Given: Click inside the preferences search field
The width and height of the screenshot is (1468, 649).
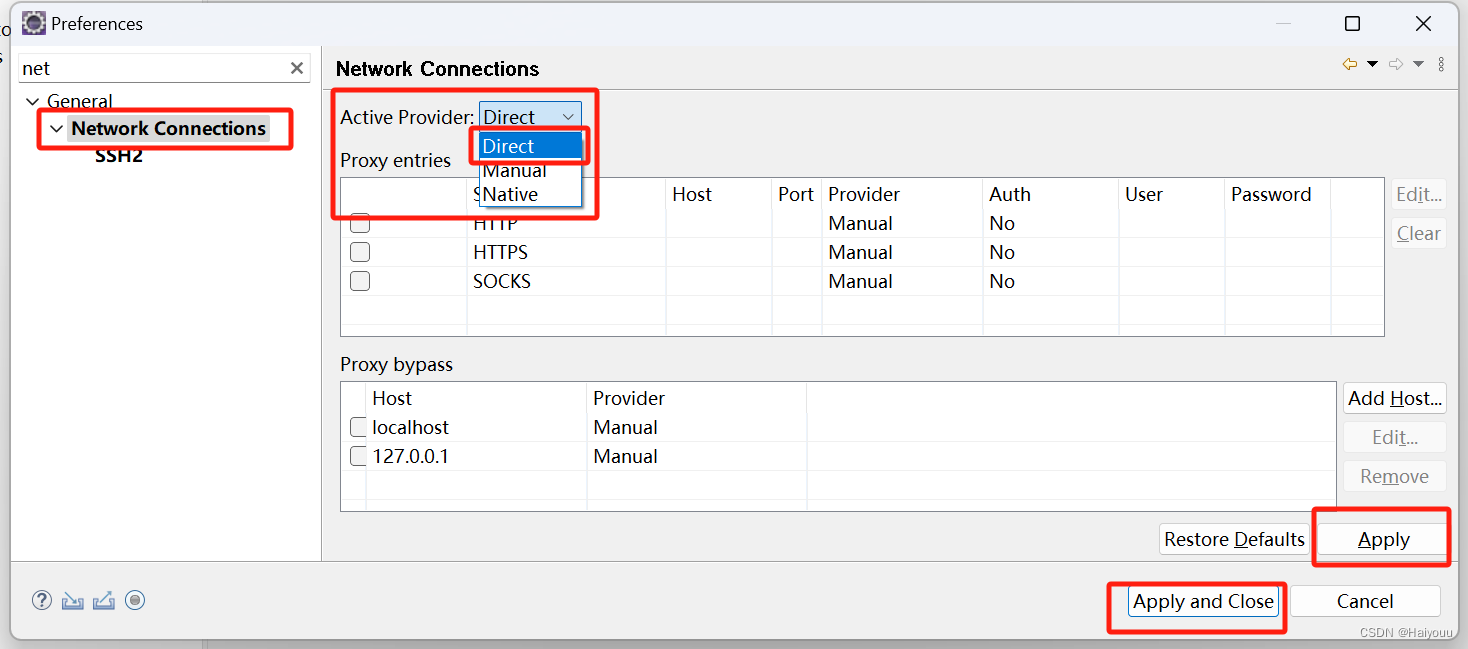Looking at the screenshot, I should 150,67.
